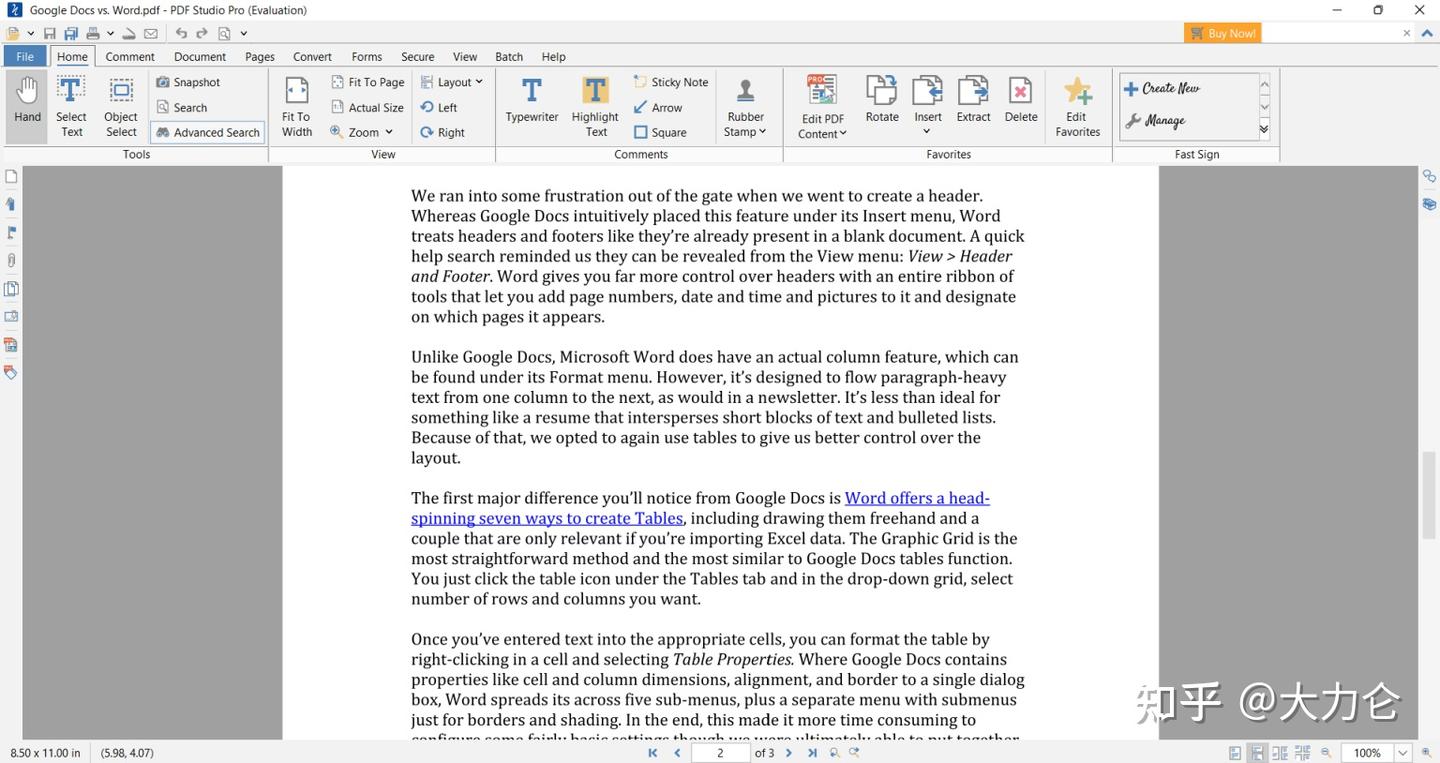
Task: Switch to the Document tab
Action: click(x=200, y=56)
